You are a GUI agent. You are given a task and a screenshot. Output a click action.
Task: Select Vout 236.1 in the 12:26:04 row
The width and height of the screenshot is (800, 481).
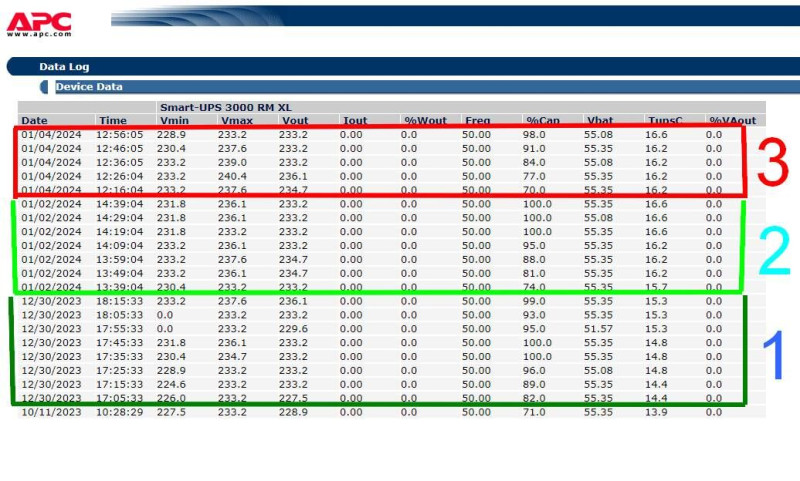click(293, 176)
